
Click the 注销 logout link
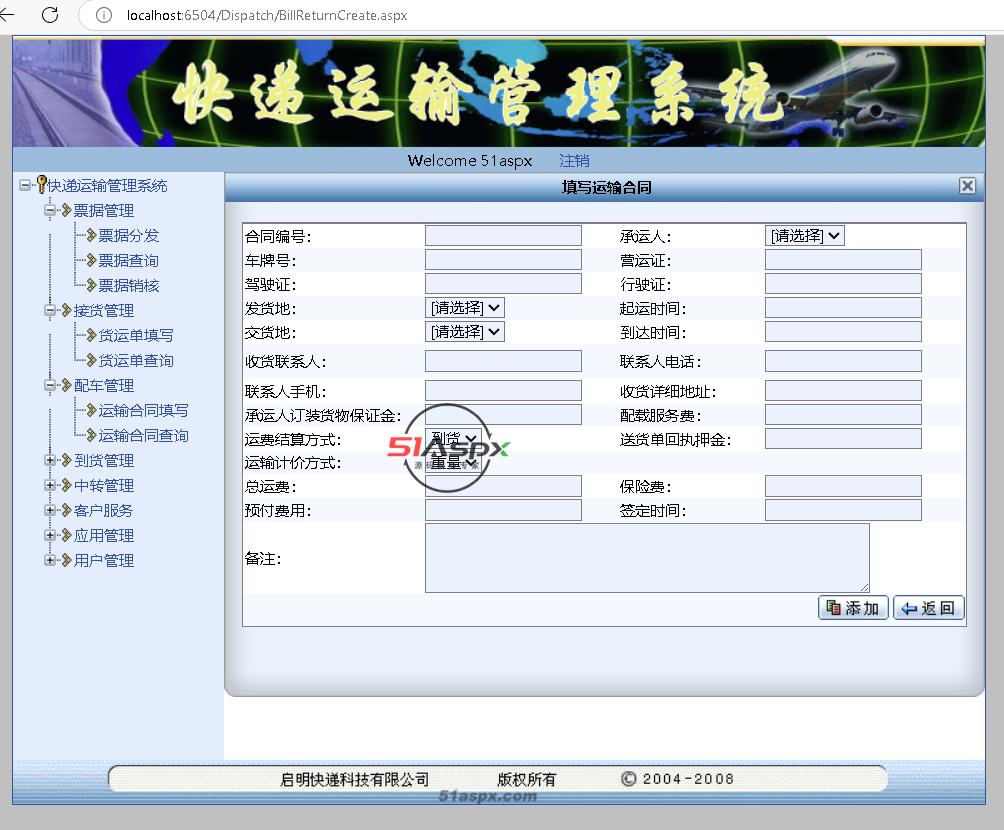point(574,160)
